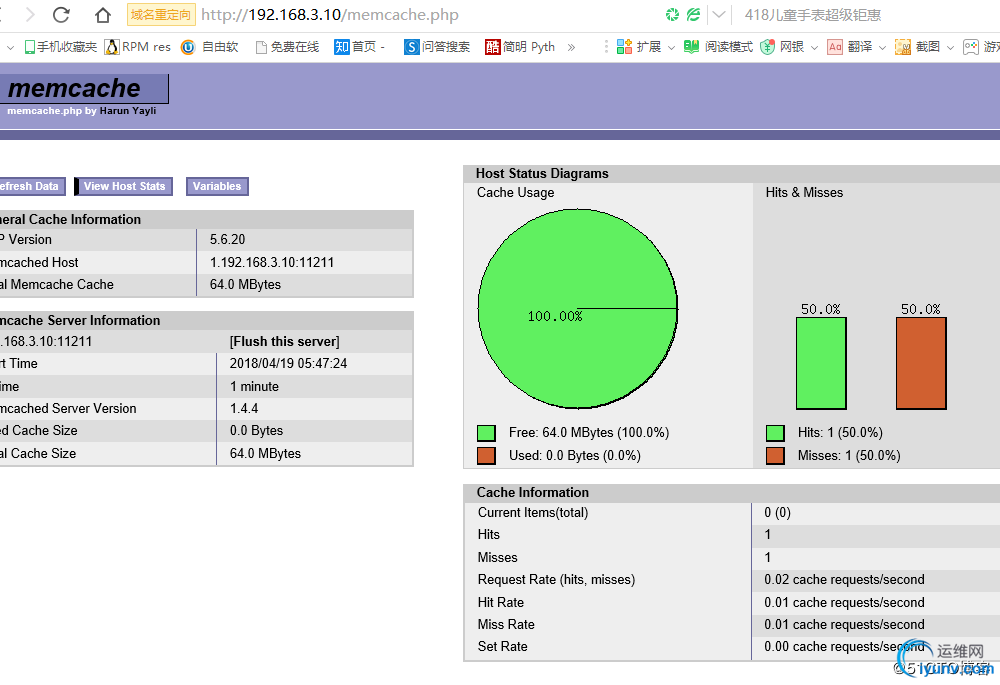Image resolution: width=1000 pixels, height=685 pixels.
Task: Click the orange Used legend swatch
Action: pos(487,455)
